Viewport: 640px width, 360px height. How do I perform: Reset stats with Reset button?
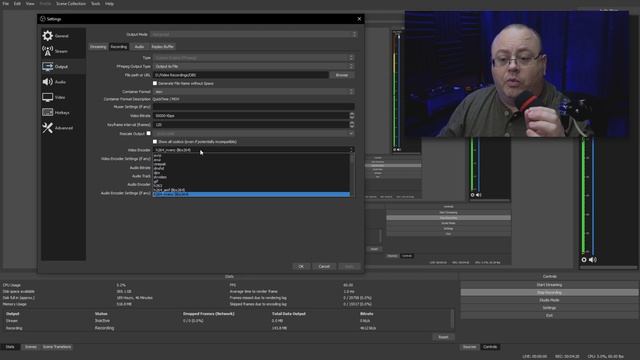point(443,337)
